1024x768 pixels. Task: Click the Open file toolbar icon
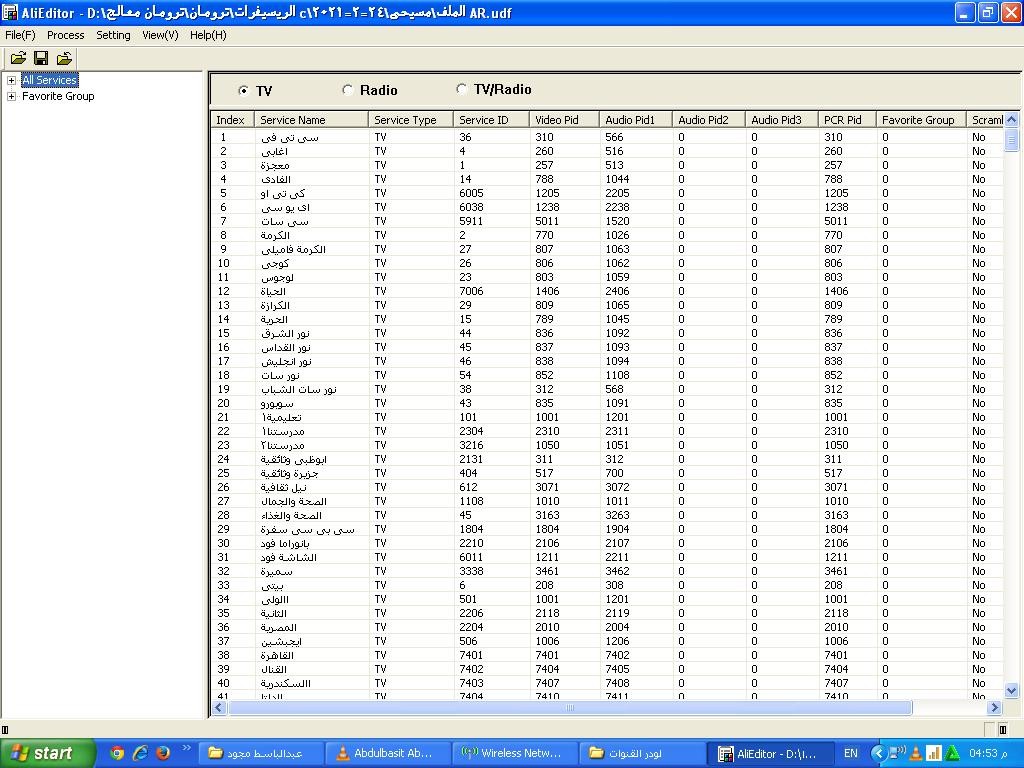(18, 59)
